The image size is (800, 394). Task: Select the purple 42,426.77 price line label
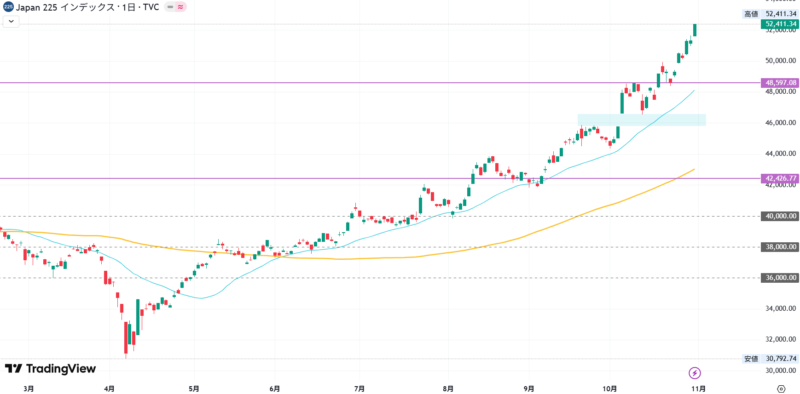point(779,178)
